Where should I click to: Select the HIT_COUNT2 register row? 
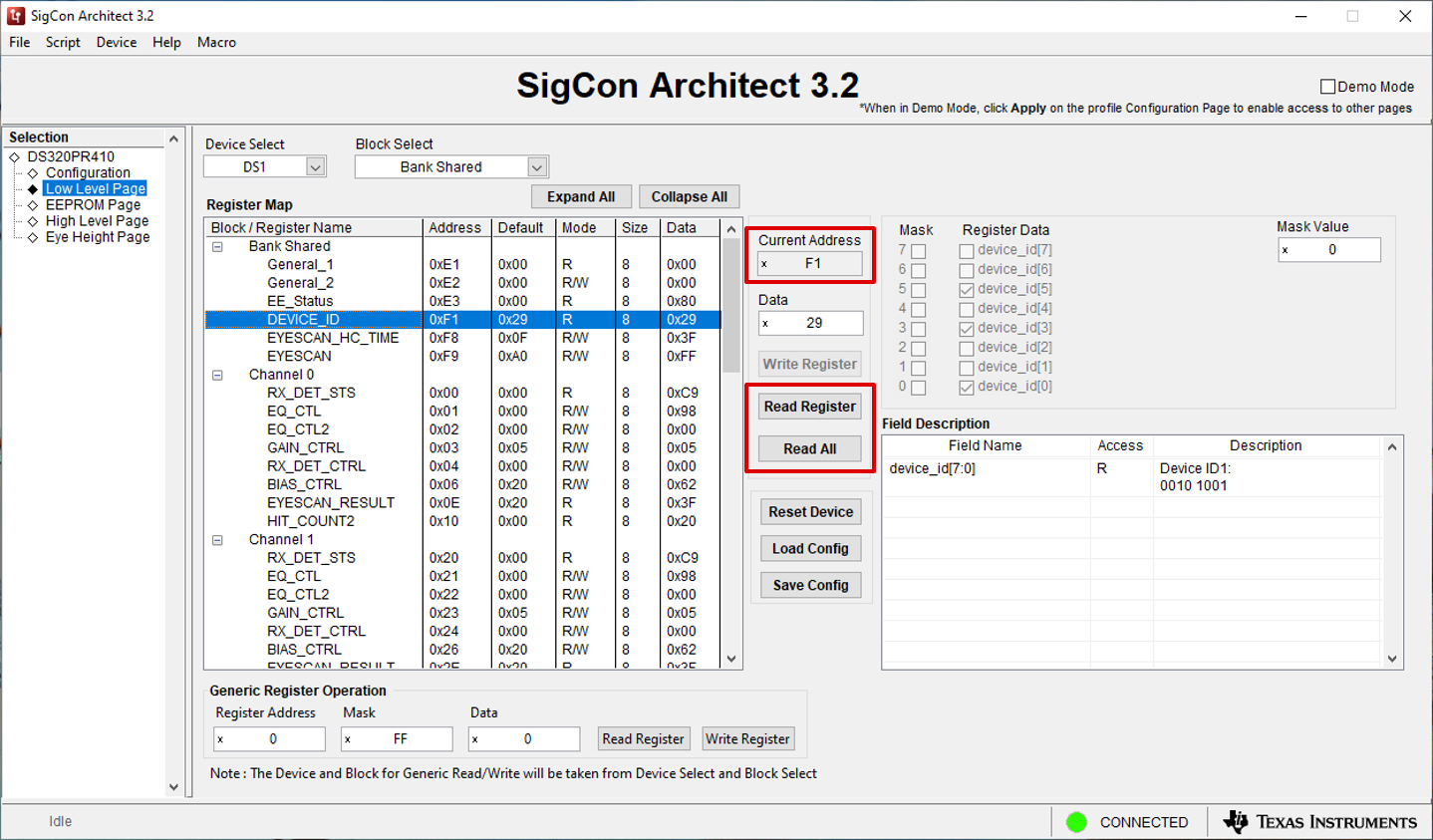[462, 521]
